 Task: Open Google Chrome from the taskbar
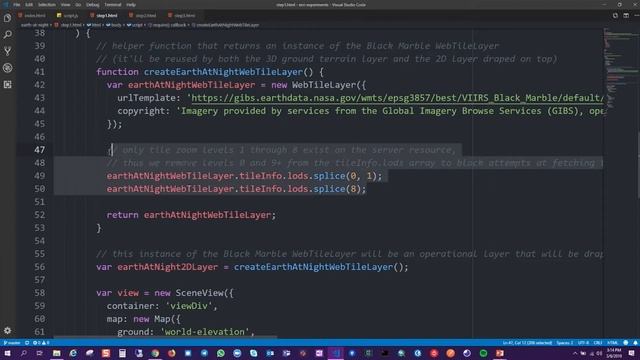[155, 353]
